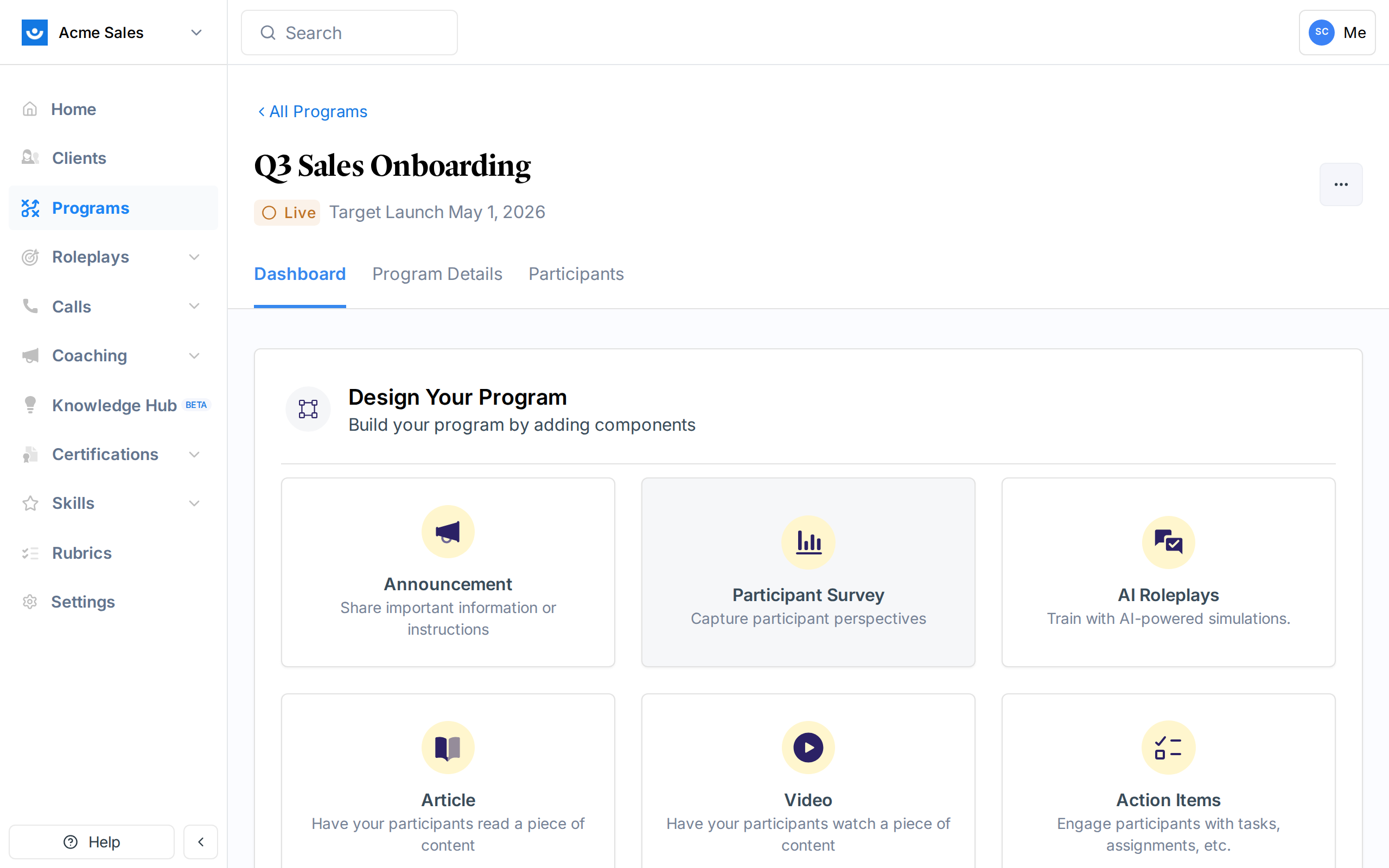Open the Me profile menu
Image resolution: width=1389 pixels, height=868 pixels.
(1336, 33)
